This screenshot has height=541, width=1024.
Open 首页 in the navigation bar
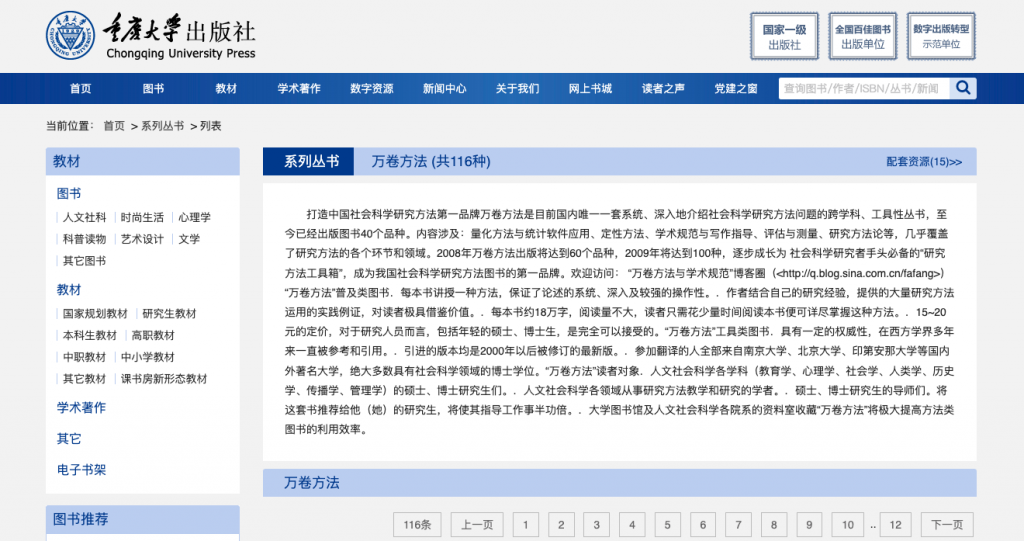(80, 88)
